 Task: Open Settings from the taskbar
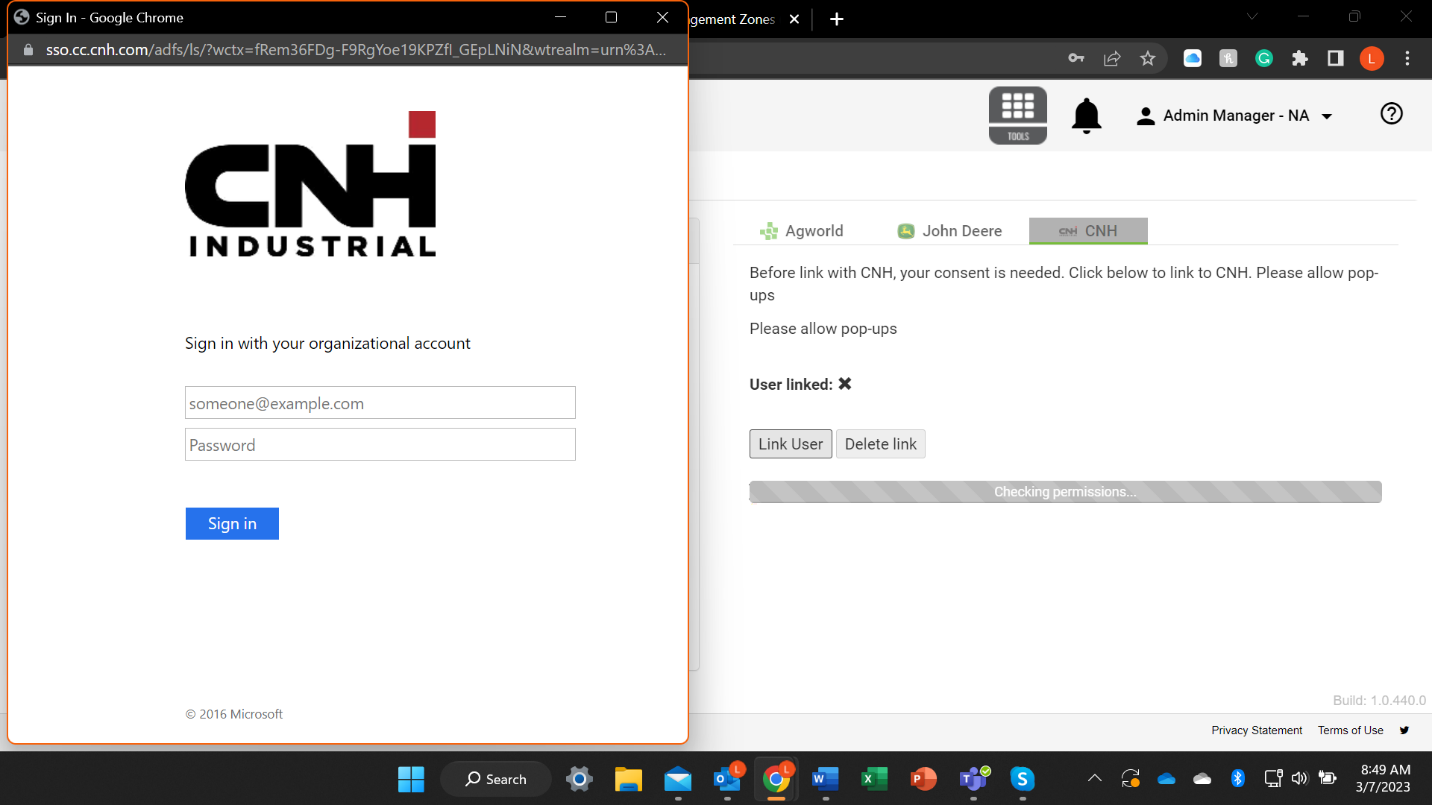tap(579, 779)
